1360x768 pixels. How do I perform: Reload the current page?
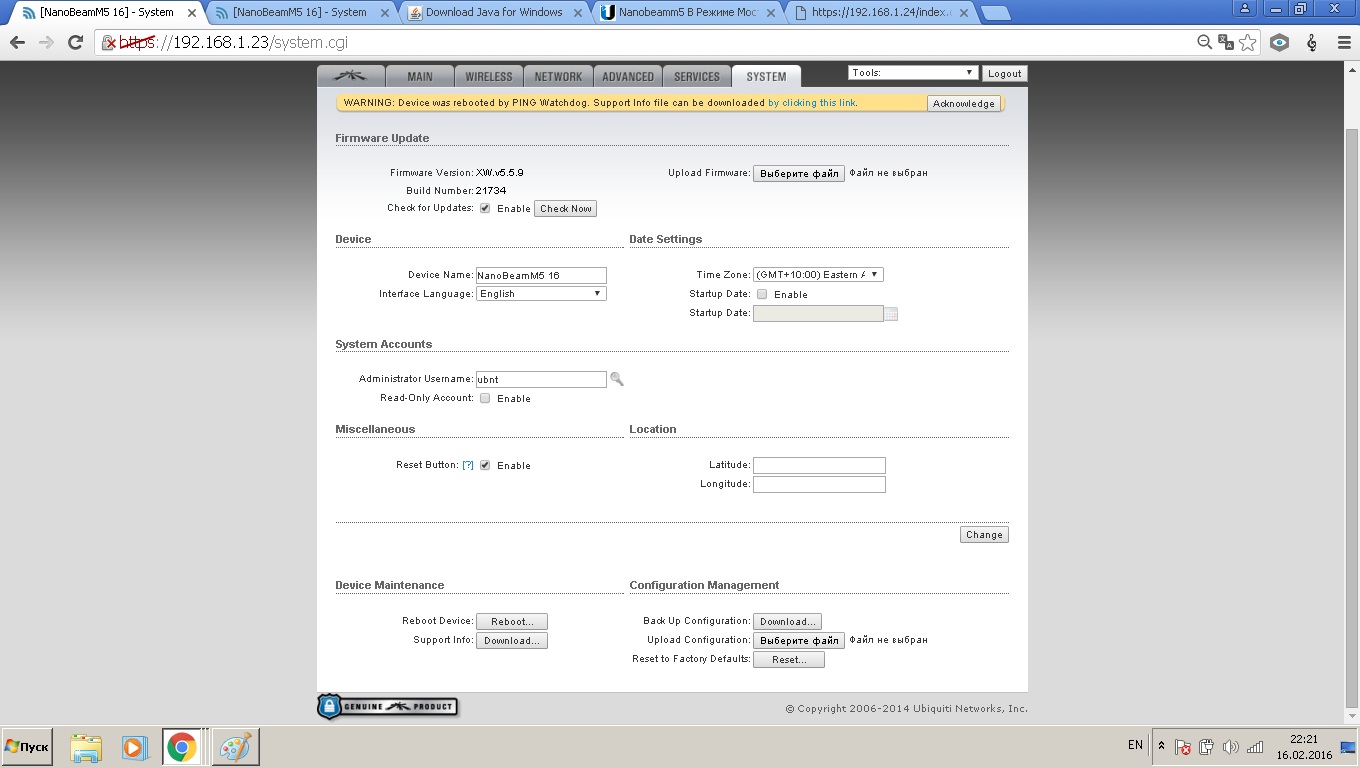(75, 43)
